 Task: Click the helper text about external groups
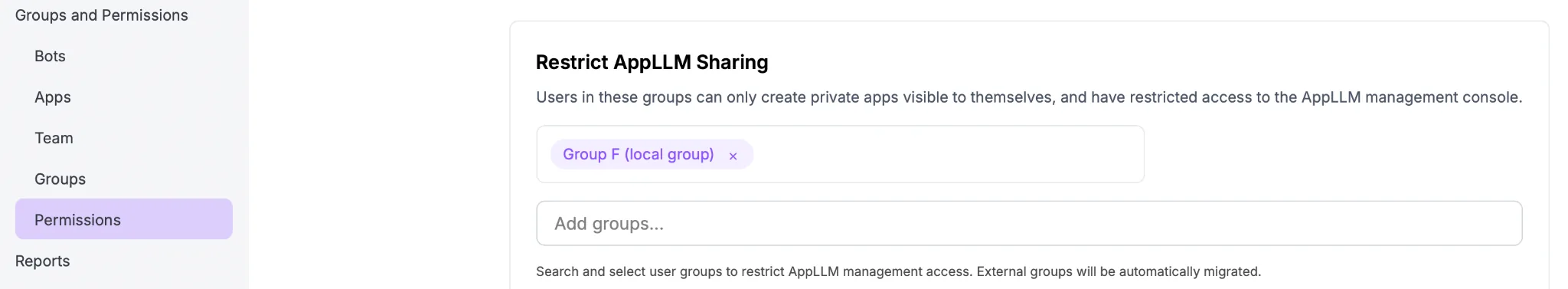898,271
